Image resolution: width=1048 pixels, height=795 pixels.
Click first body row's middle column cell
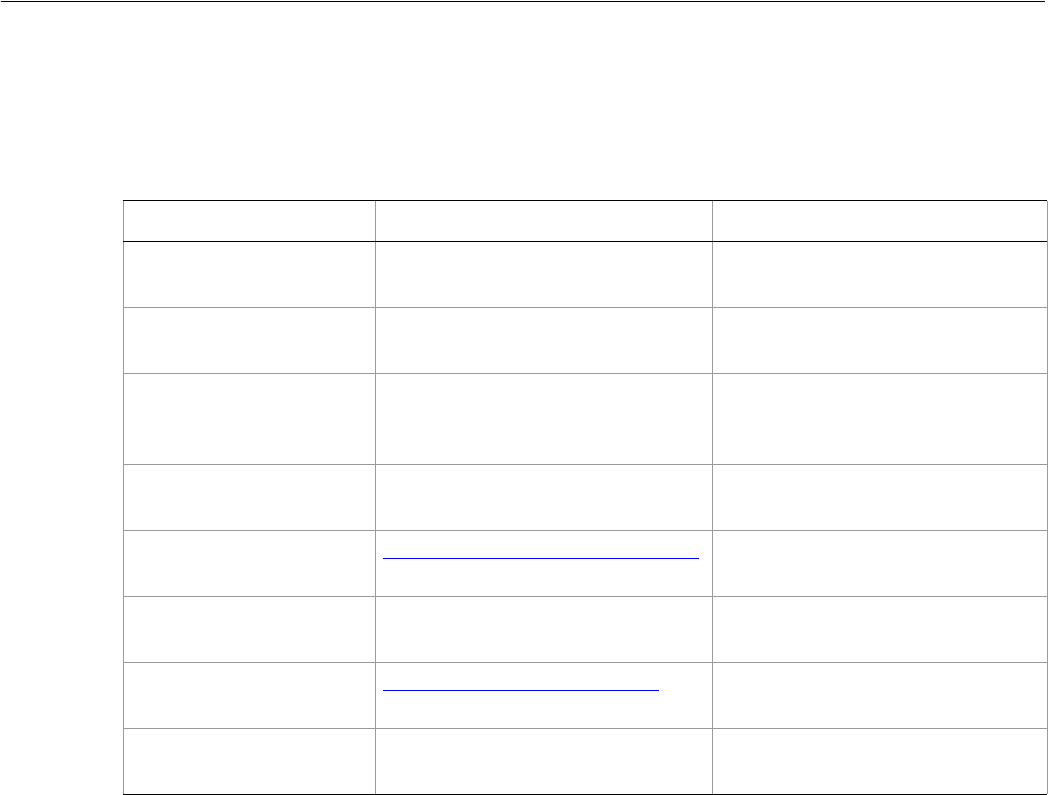[543, 274]
